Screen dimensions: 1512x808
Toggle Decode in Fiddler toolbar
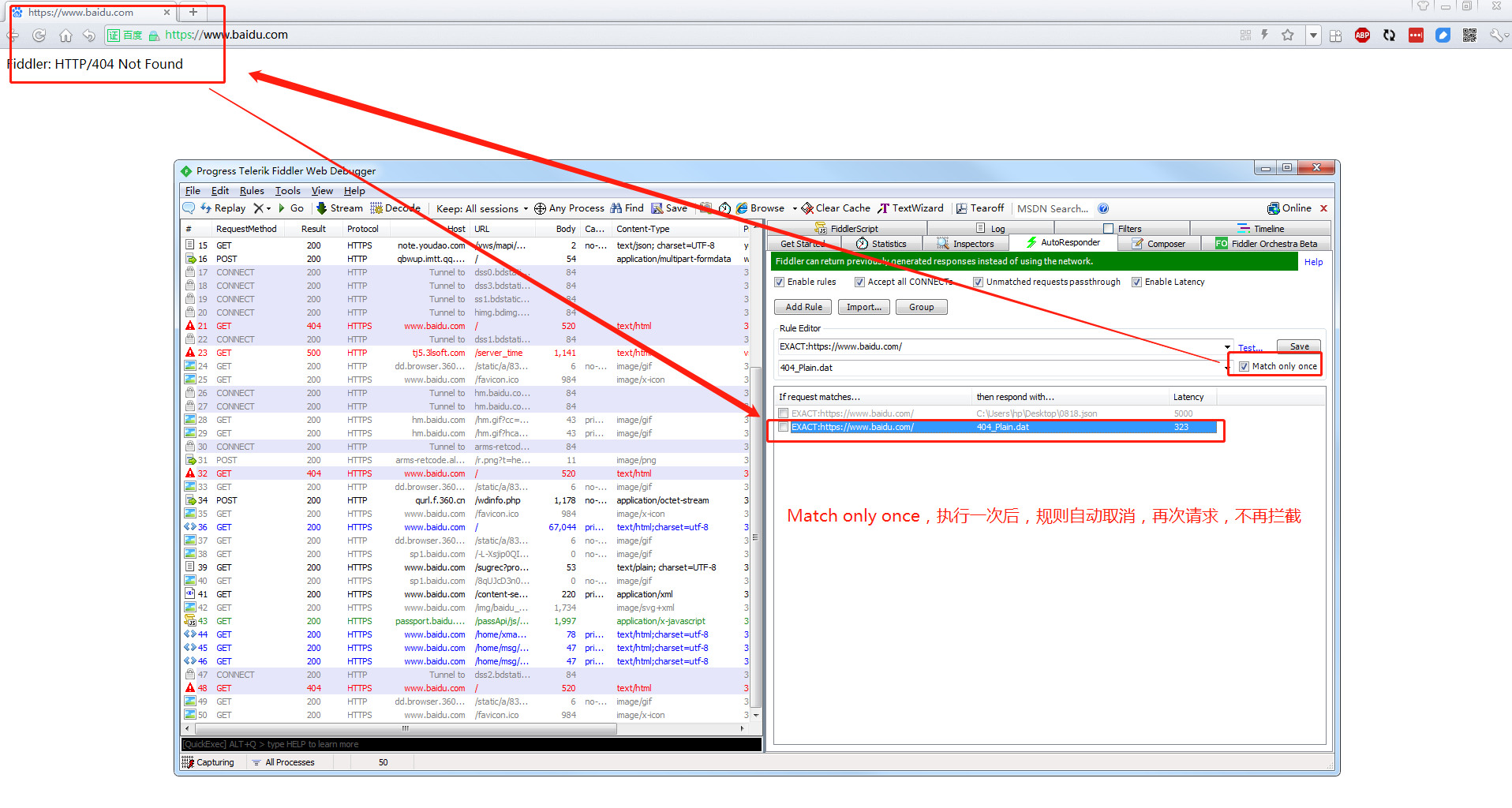pyautogui.click(x=395, y=208)
